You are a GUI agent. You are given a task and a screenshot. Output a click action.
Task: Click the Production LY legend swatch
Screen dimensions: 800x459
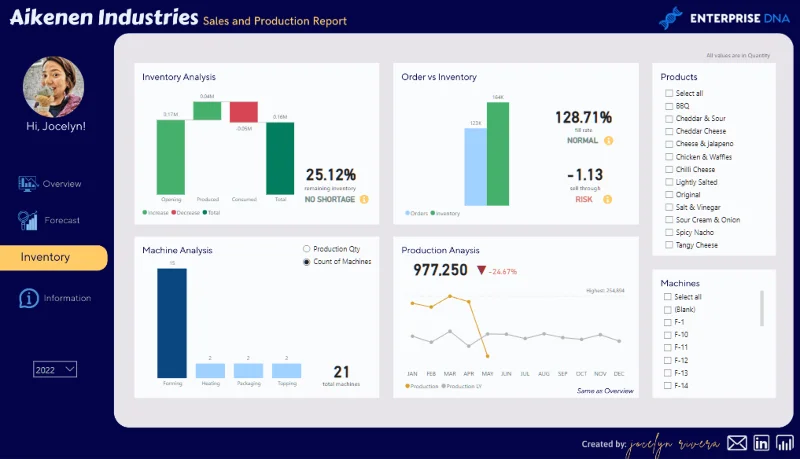tap(444, 386)
